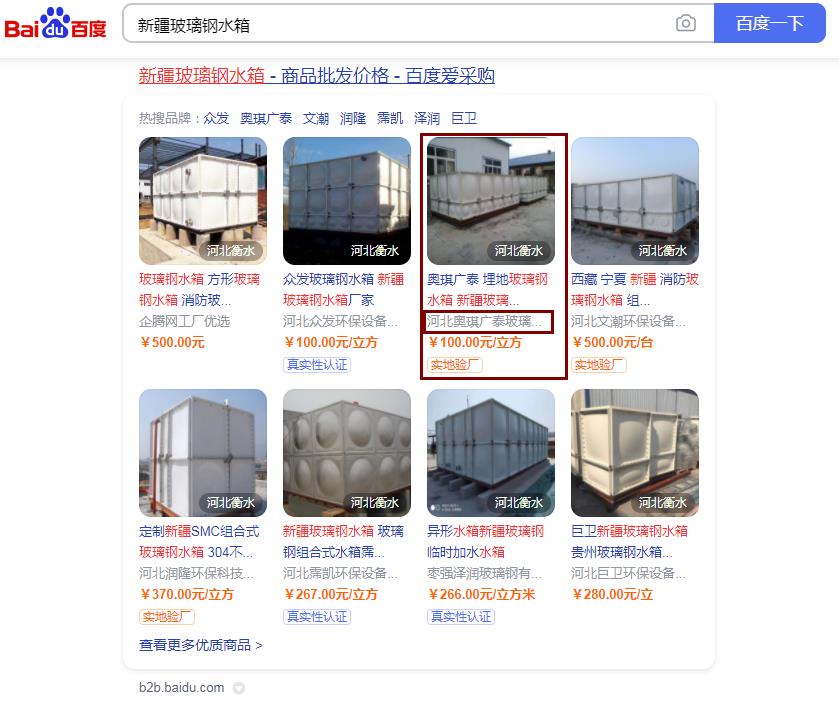Screen dimensions: 839x716
Task: Click the camera image search icon
Action: click(x=685, y=23)
